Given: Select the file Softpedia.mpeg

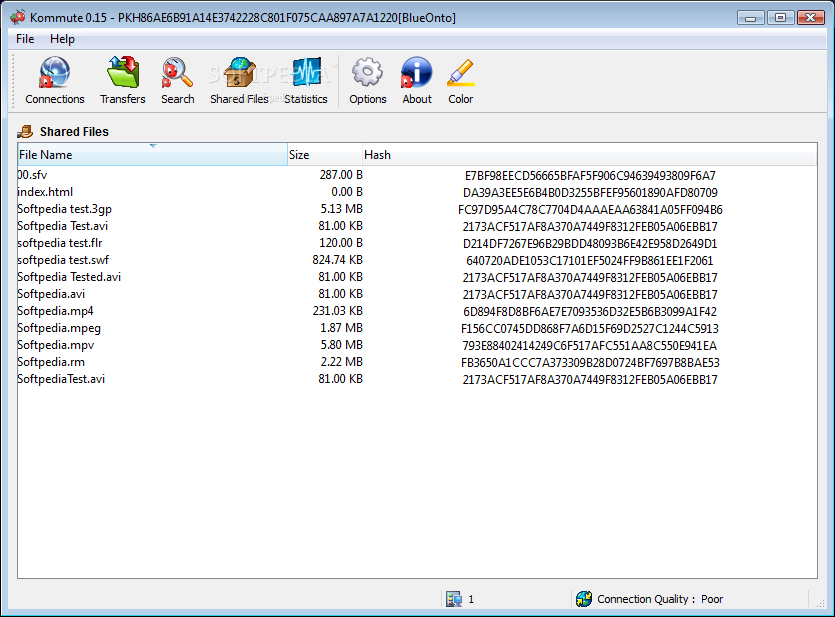Looking at the screenshot, I should [x=59, y=328].
